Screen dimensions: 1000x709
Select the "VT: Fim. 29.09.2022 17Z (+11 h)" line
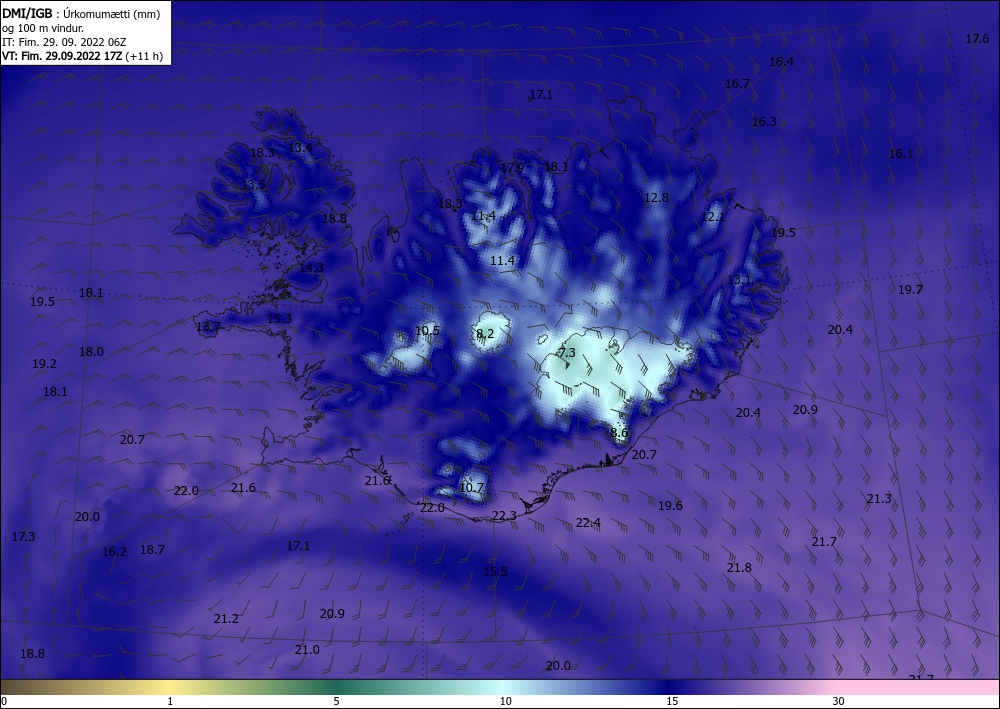click(x=82, y=56)
